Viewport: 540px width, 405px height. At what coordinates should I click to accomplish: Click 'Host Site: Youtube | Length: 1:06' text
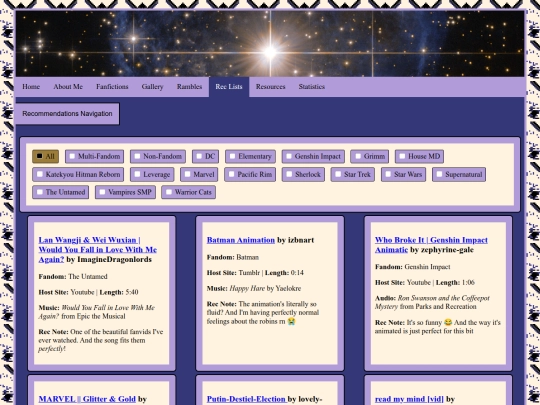coord(425,282)
